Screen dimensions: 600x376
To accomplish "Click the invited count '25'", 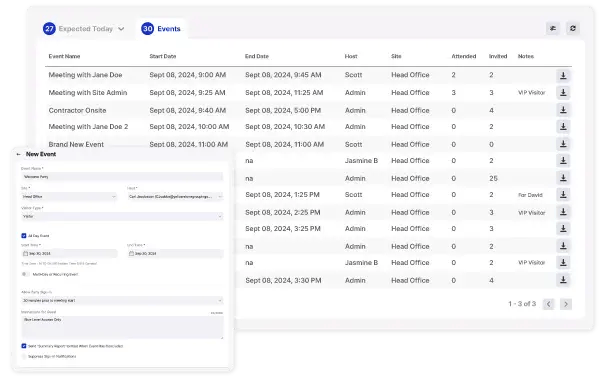I will (493, 178).
